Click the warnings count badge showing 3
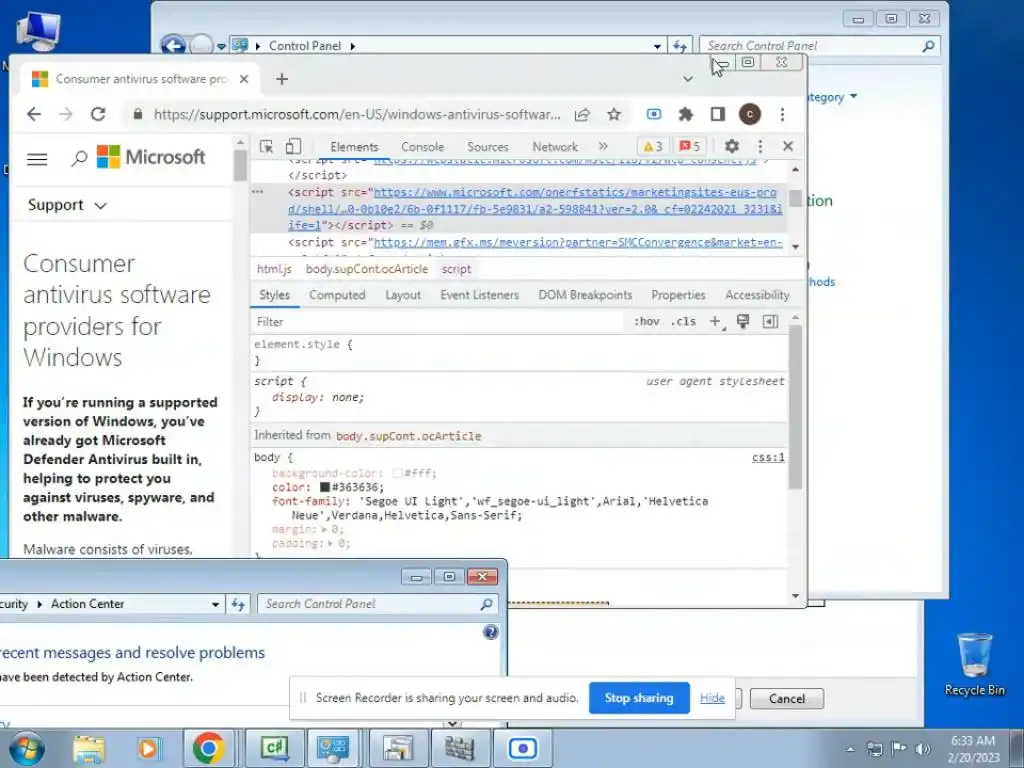The height and width of the screenshot is (768, 1024). point(652,146)
